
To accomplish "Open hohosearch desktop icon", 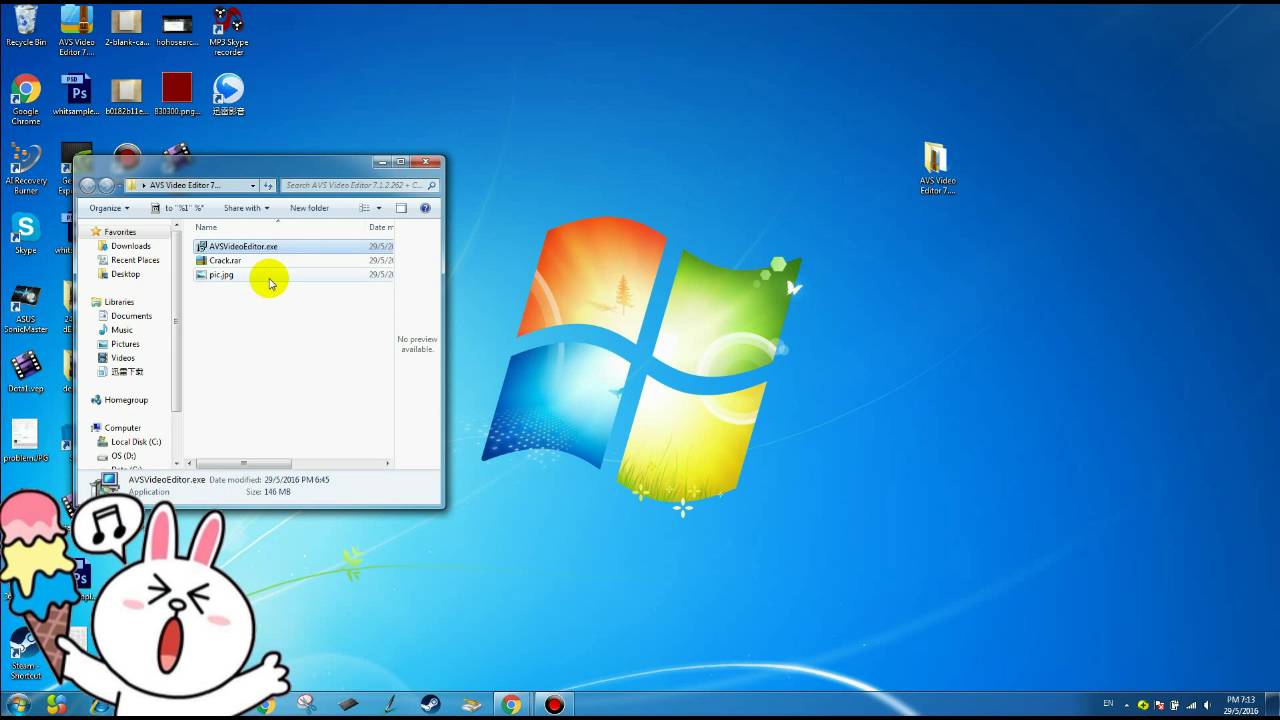I will point(176,30).
